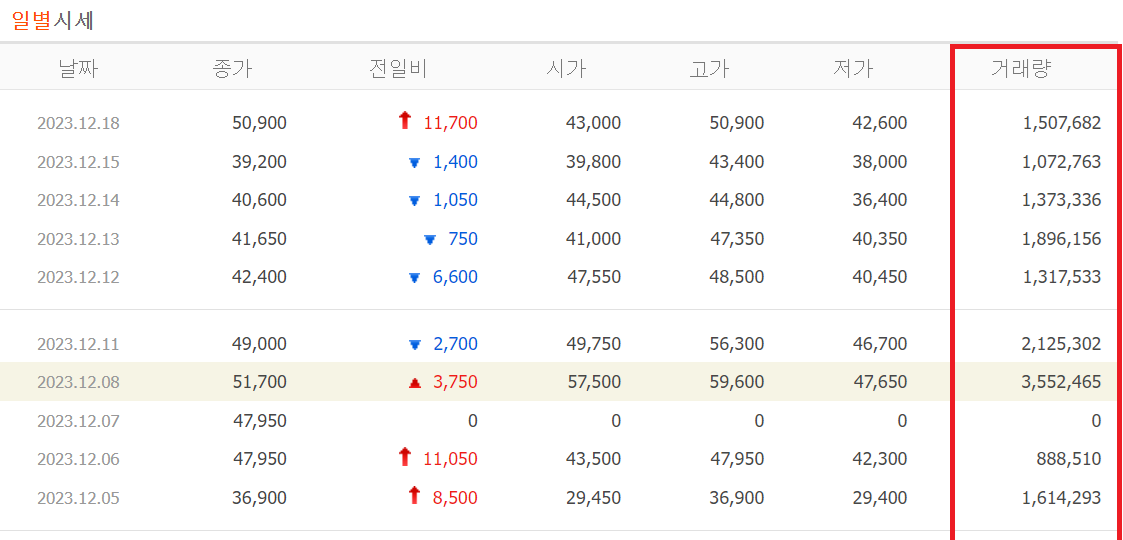Click the red up arrow beside 11,700
The width and height of the screenshot is (1123, 540).
pyautogui.click(x=405, y=122)
